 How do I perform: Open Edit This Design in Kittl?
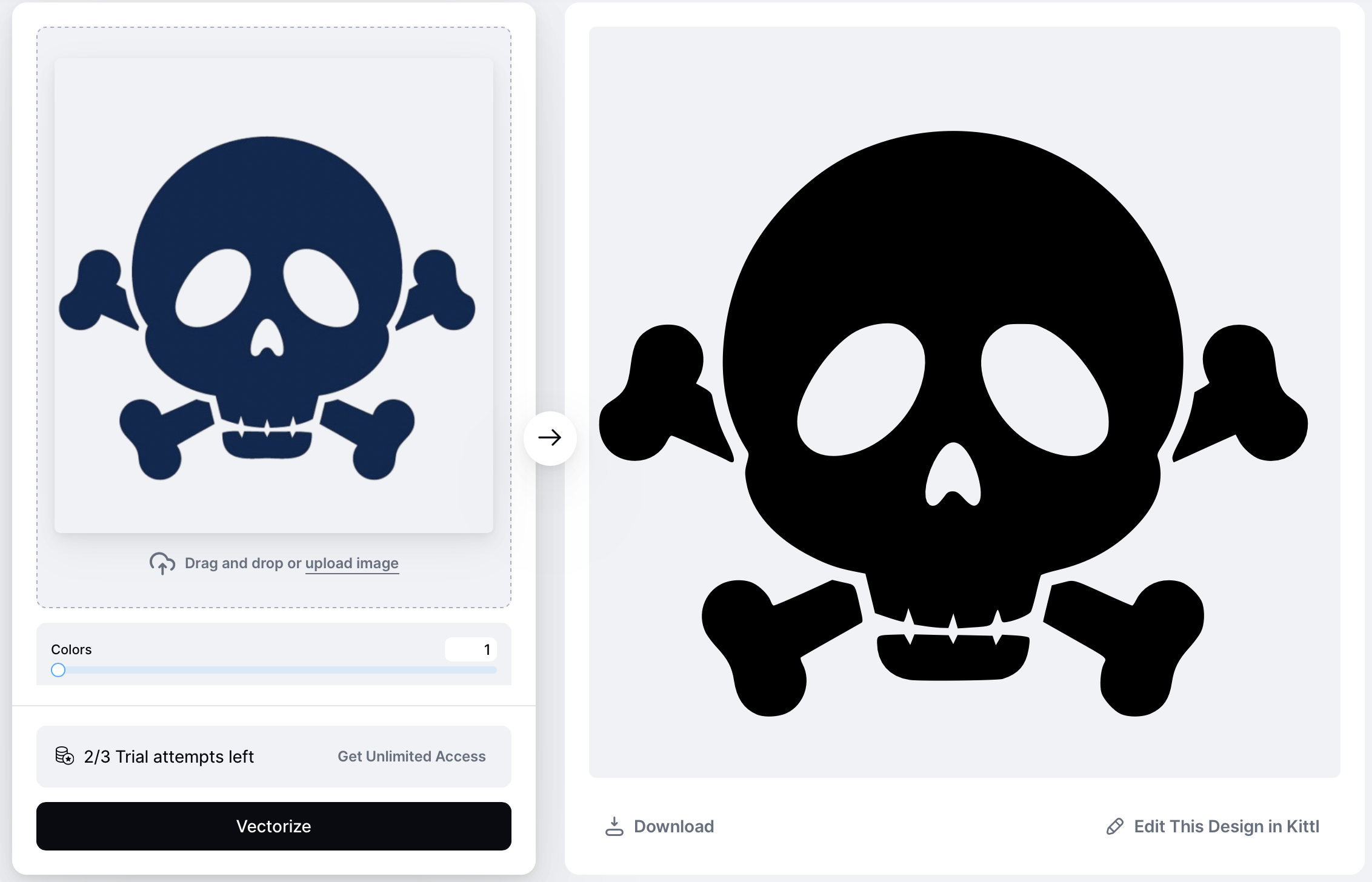click(x=1226, y=826)
